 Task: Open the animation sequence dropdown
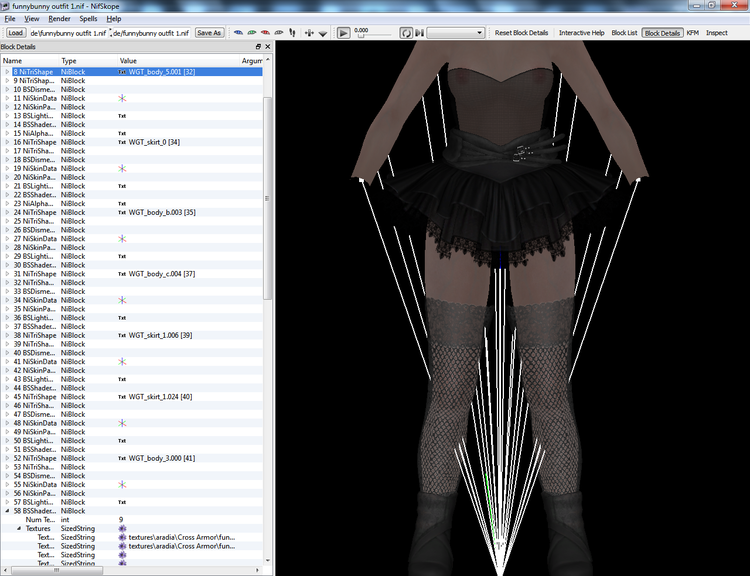455,33
